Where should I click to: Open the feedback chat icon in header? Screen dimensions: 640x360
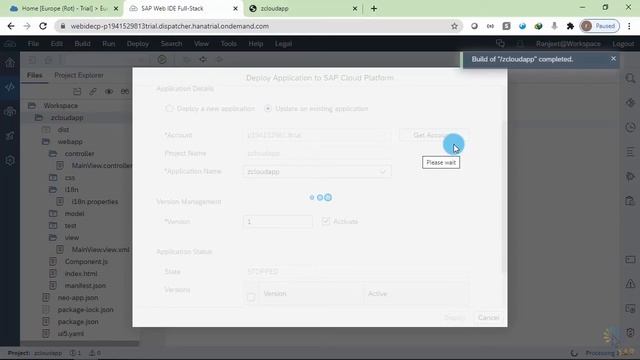tap(500, 44)
